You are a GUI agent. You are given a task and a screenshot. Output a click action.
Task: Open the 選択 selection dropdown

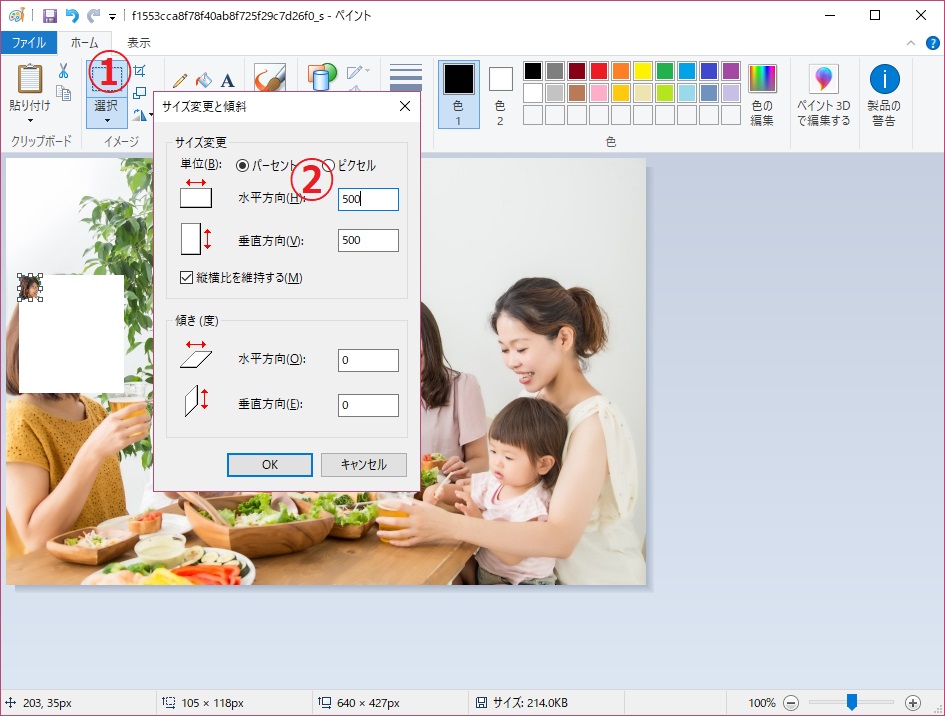click(106, 118)
